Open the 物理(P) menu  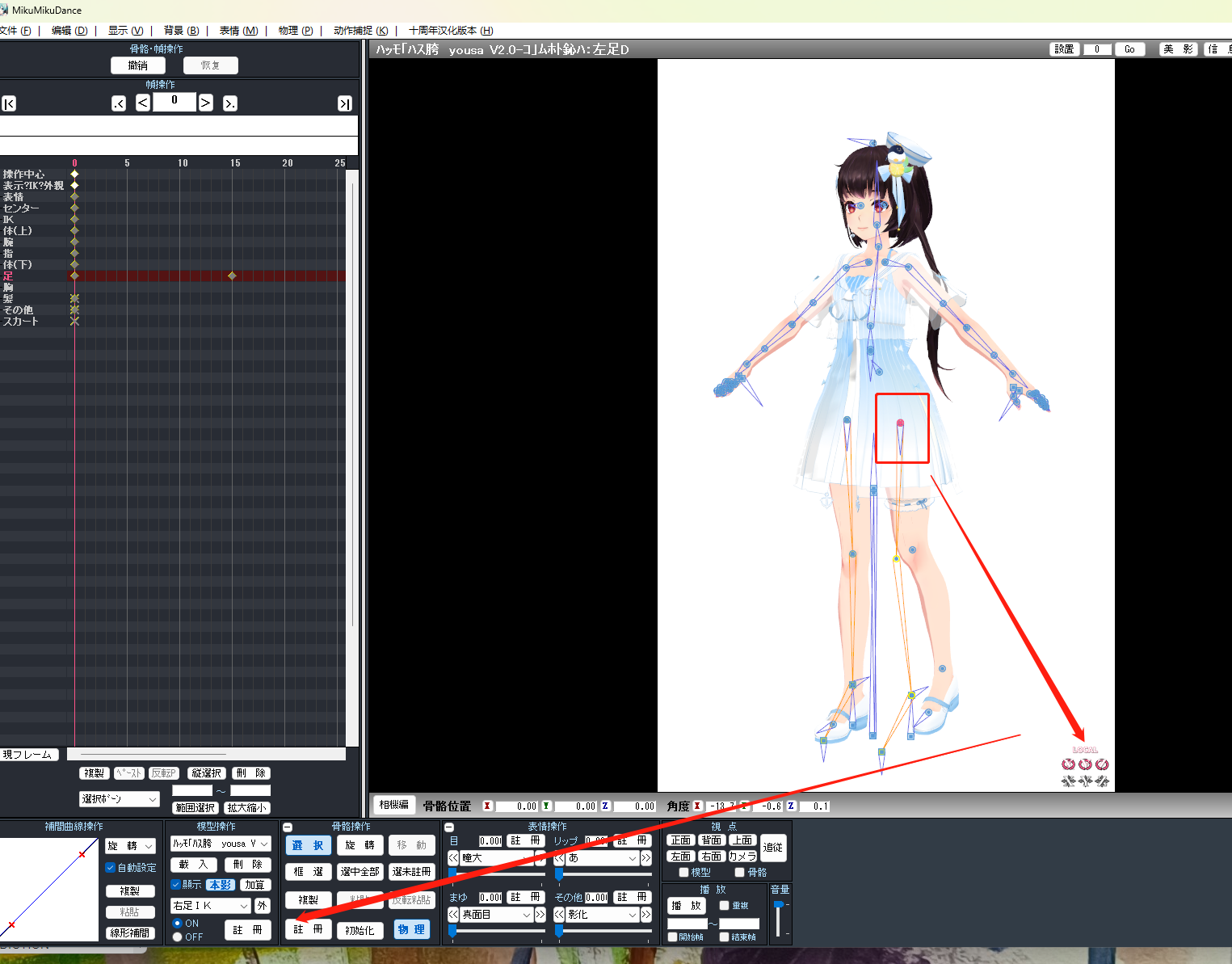[x=294, y=30]
